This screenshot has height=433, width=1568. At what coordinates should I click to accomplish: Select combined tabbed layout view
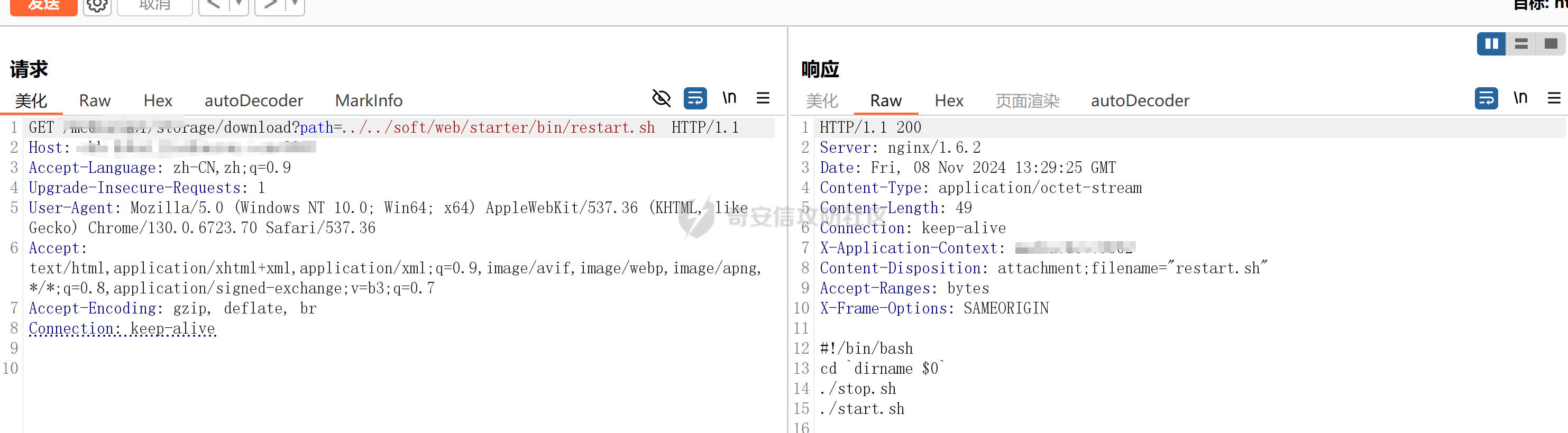tap(1551, 44)
